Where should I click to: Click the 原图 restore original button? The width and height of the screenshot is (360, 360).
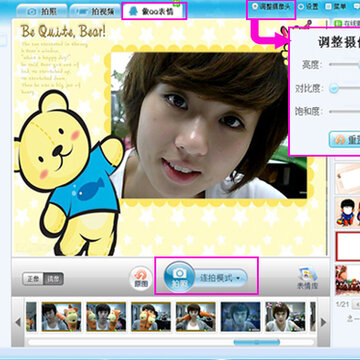click(x=141, y=279)
